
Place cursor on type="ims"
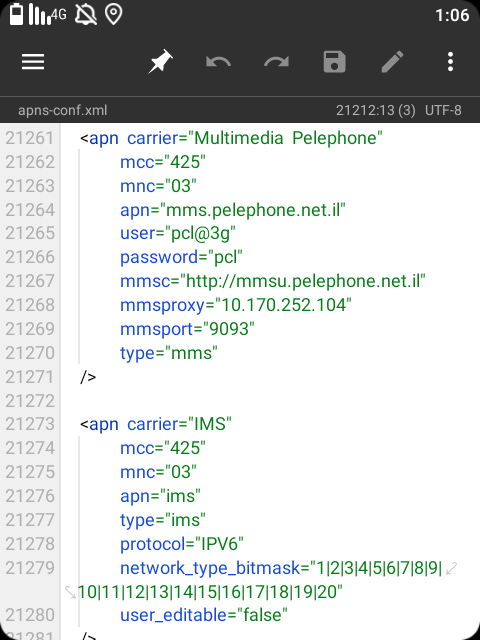[163, 520]
